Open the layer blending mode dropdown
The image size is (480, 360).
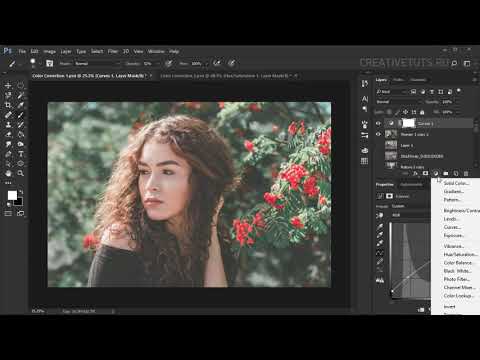pos(399,102)
